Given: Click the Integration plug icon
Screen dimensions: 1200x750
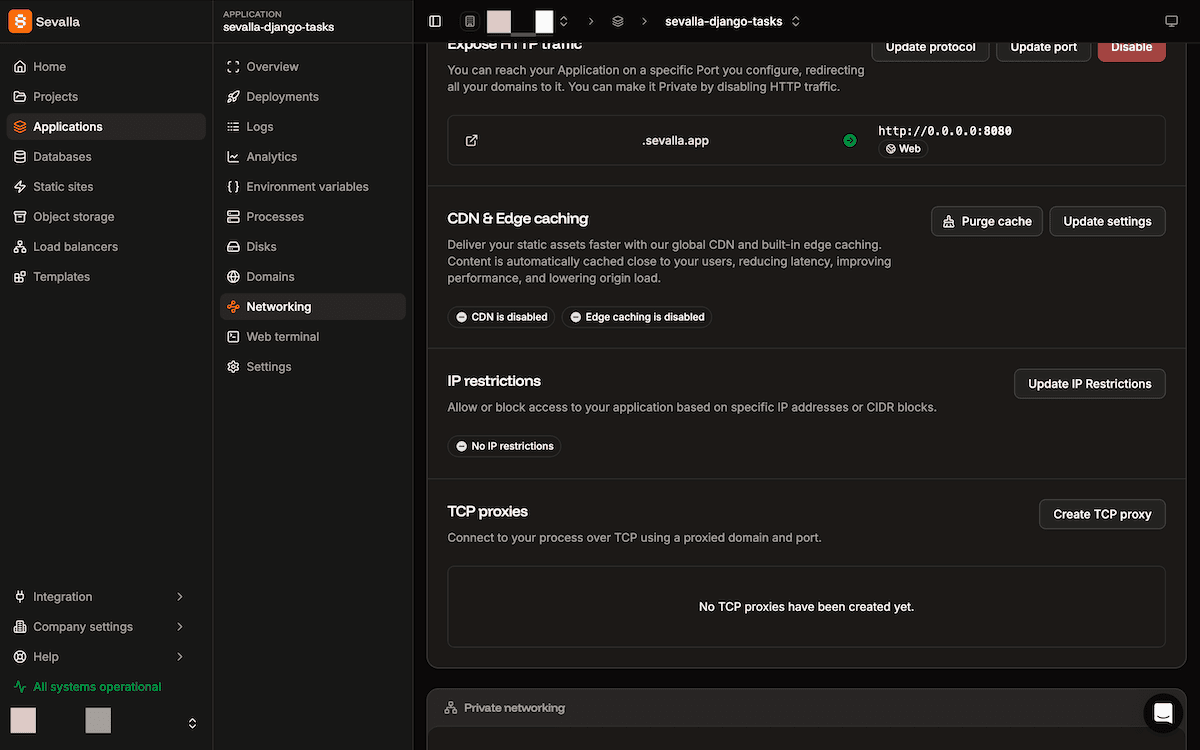Looking at the screenshot, I should (20, 597).
